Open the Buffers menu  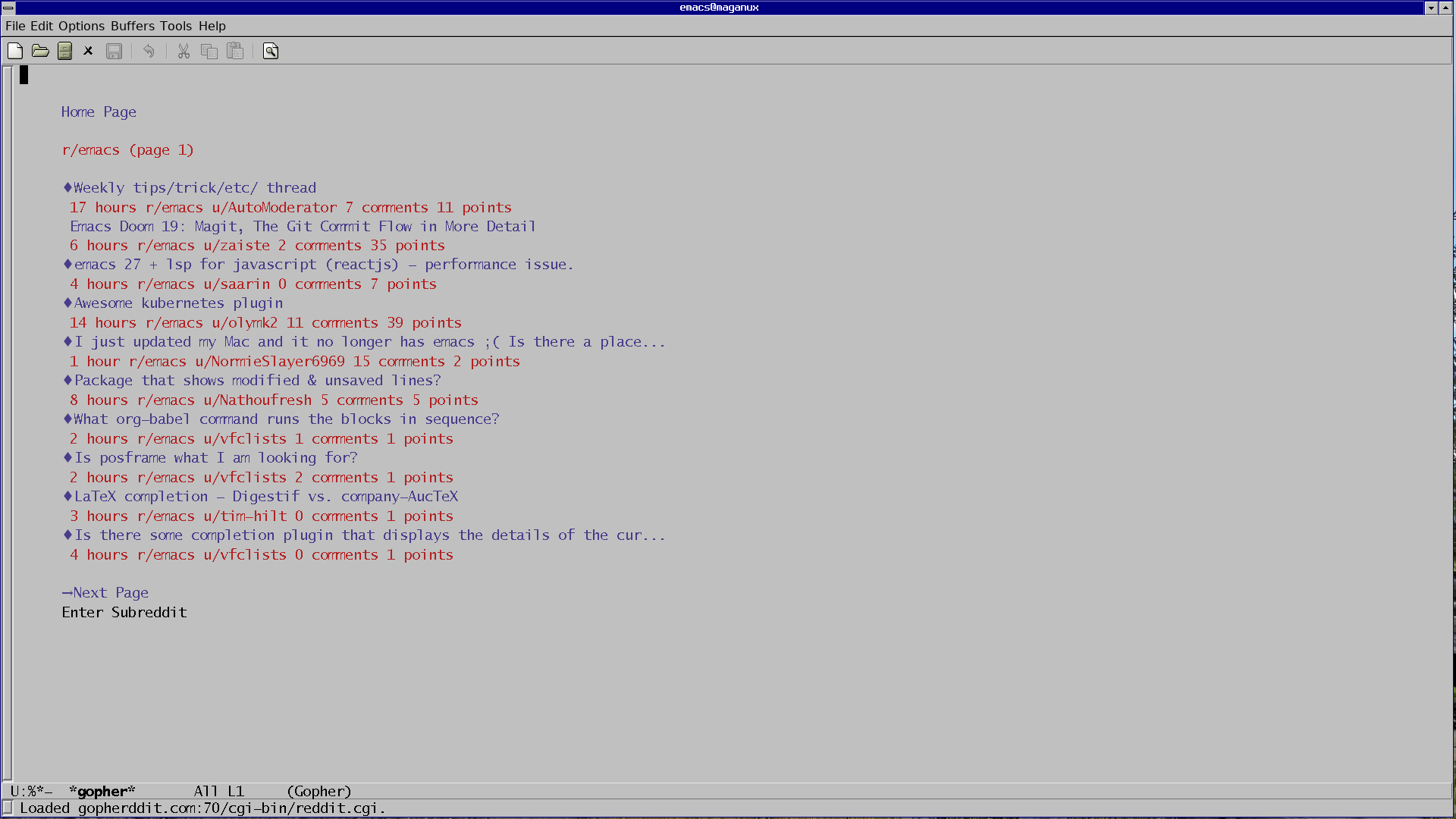tap(133, 26)
